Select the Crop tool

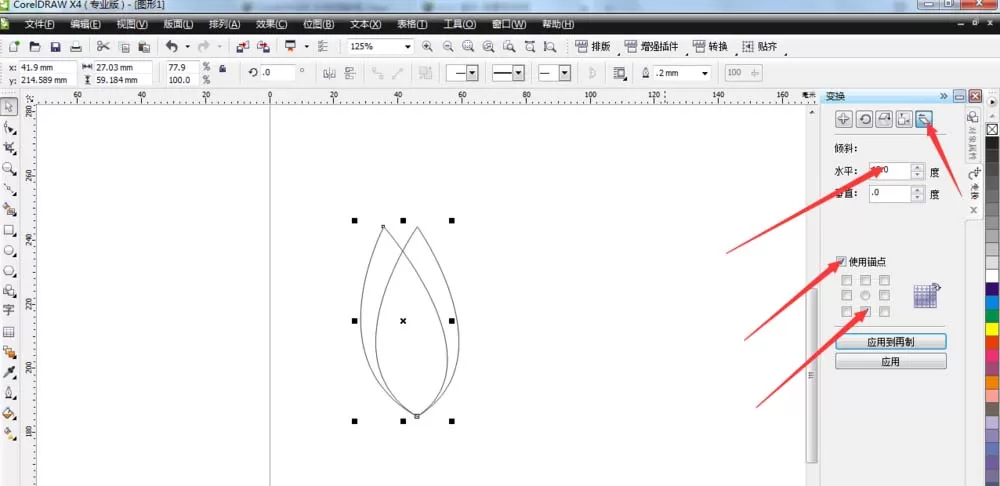(x=9, y=148)
